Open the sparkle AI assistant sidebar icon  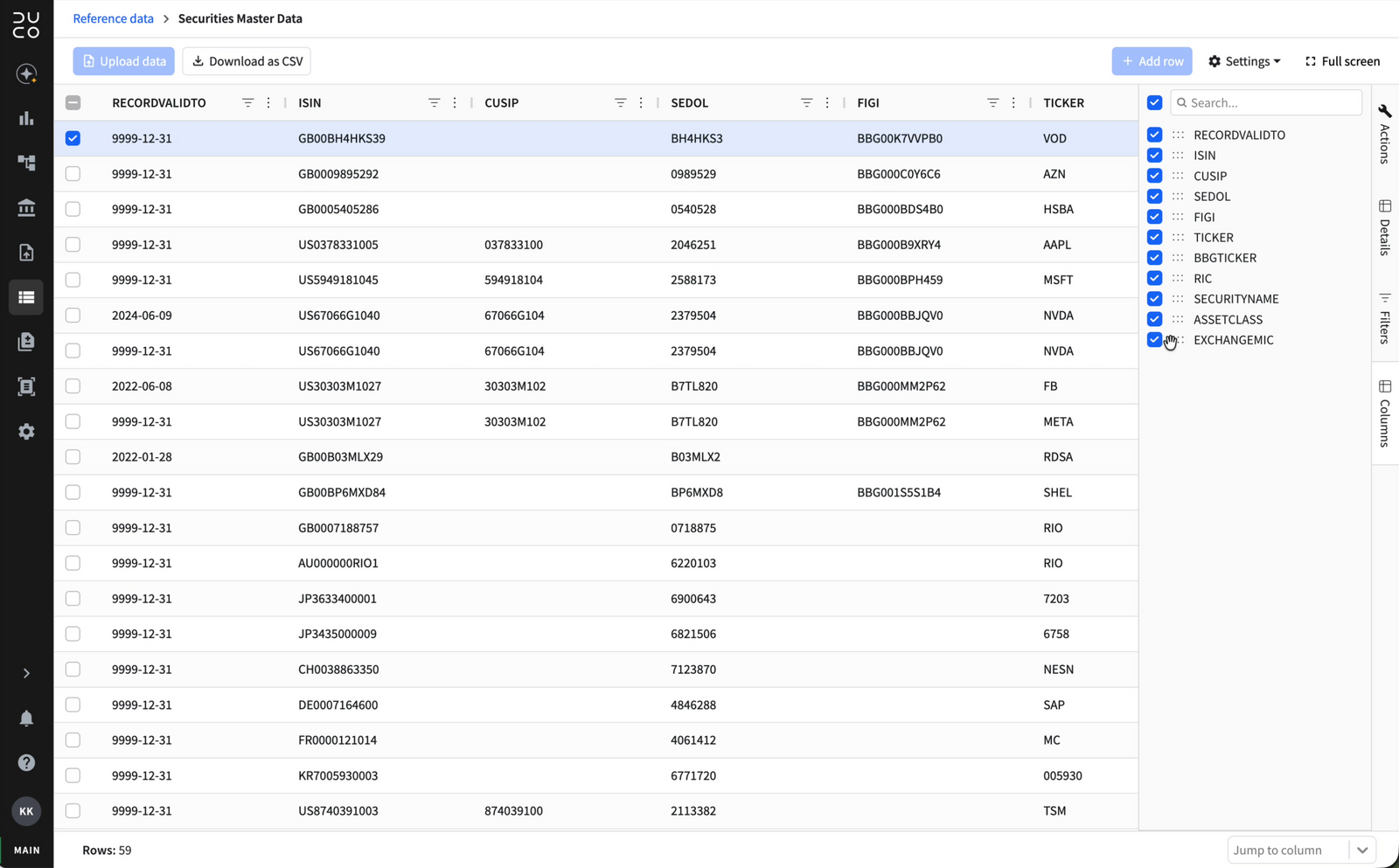(26, 73)
